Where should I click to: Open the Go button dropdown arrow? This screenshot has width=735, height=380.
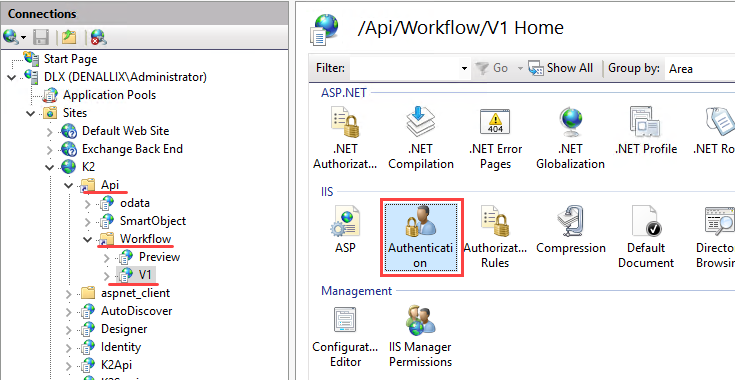[x=519, y=68]
